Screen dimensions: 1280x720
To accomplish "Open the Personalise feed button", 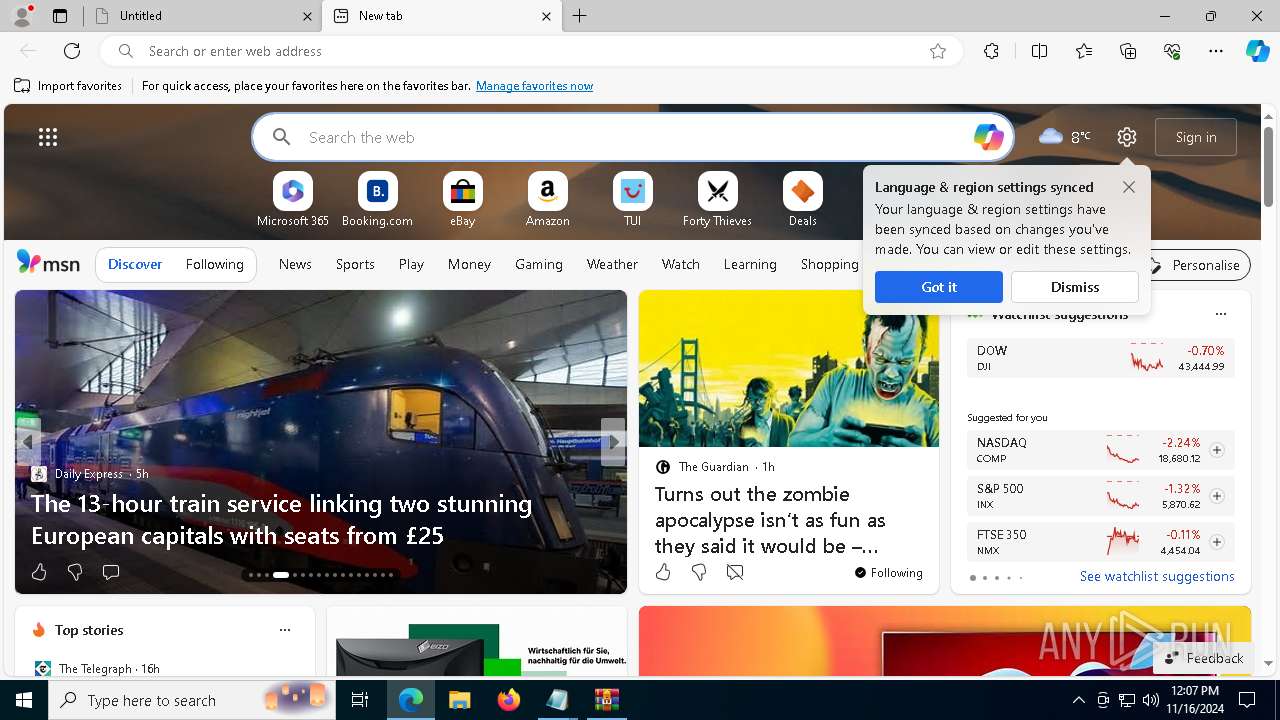I will 1195,265.
